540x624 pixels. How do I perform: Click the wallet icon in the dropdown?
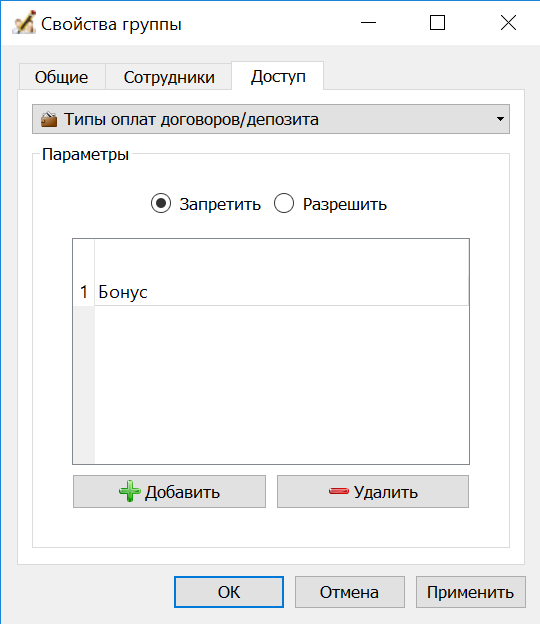pos(49,119)
